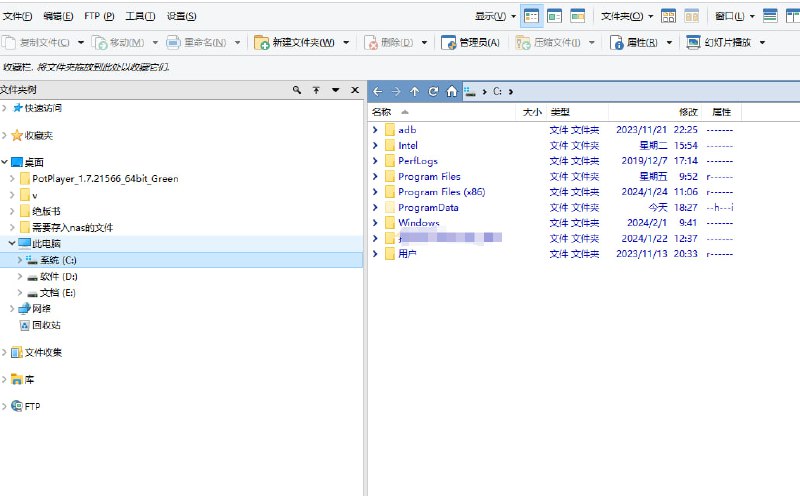
Task: Open the Display (显示) dropdown
Action: pos(494,16)
